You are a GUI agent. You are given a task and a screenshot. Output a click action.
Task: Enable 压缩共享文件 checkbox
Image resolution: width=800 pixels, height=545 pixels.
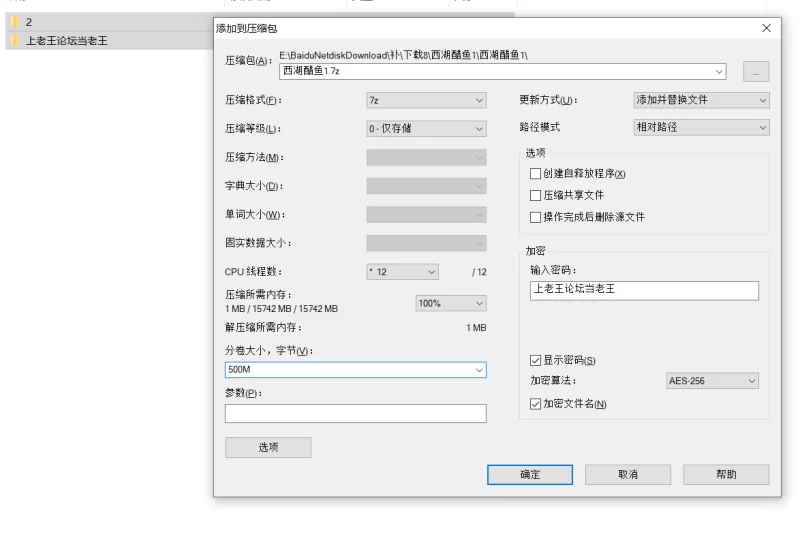pos(535,195)
